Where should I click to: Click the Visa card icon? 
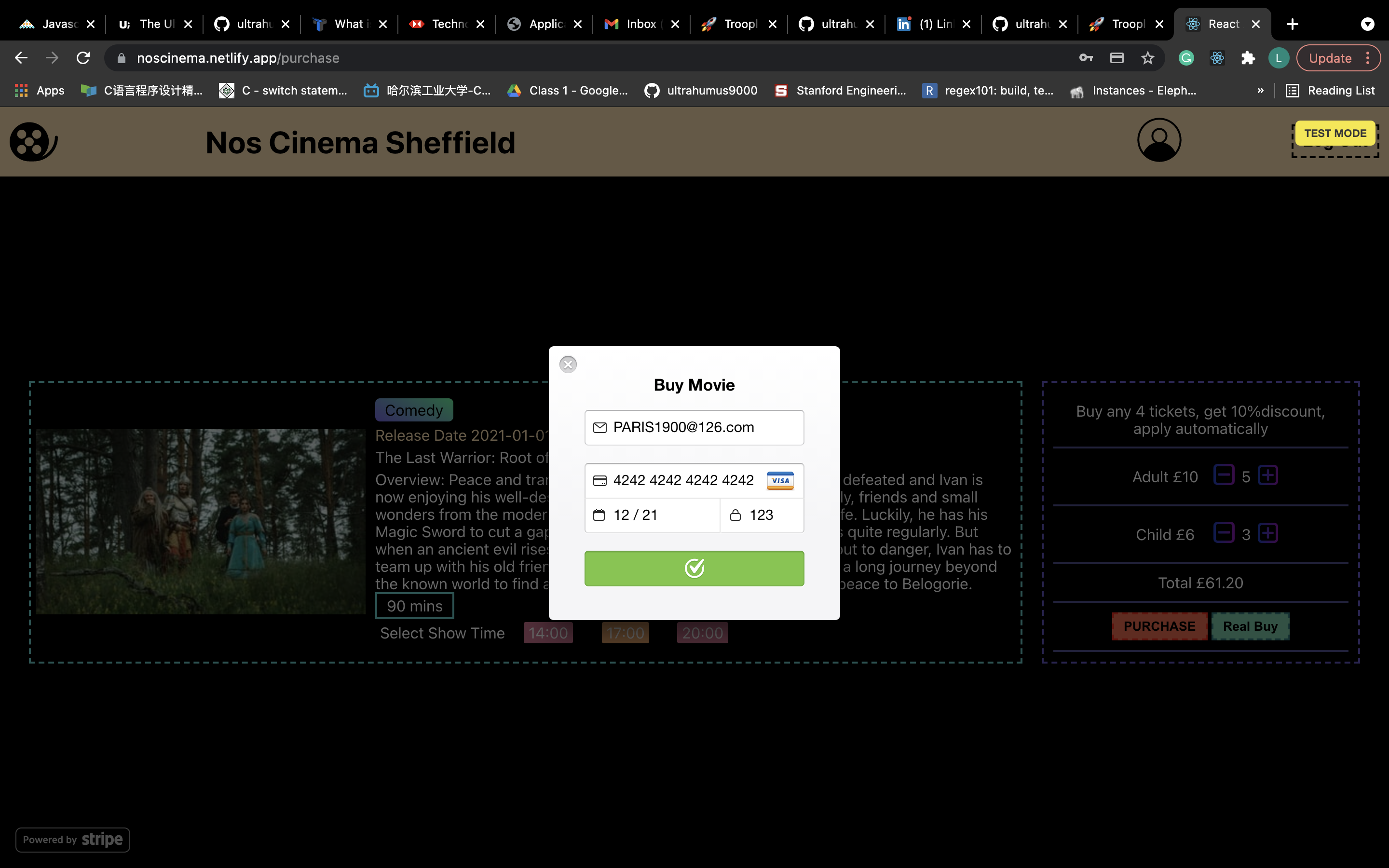click(780, 480)
